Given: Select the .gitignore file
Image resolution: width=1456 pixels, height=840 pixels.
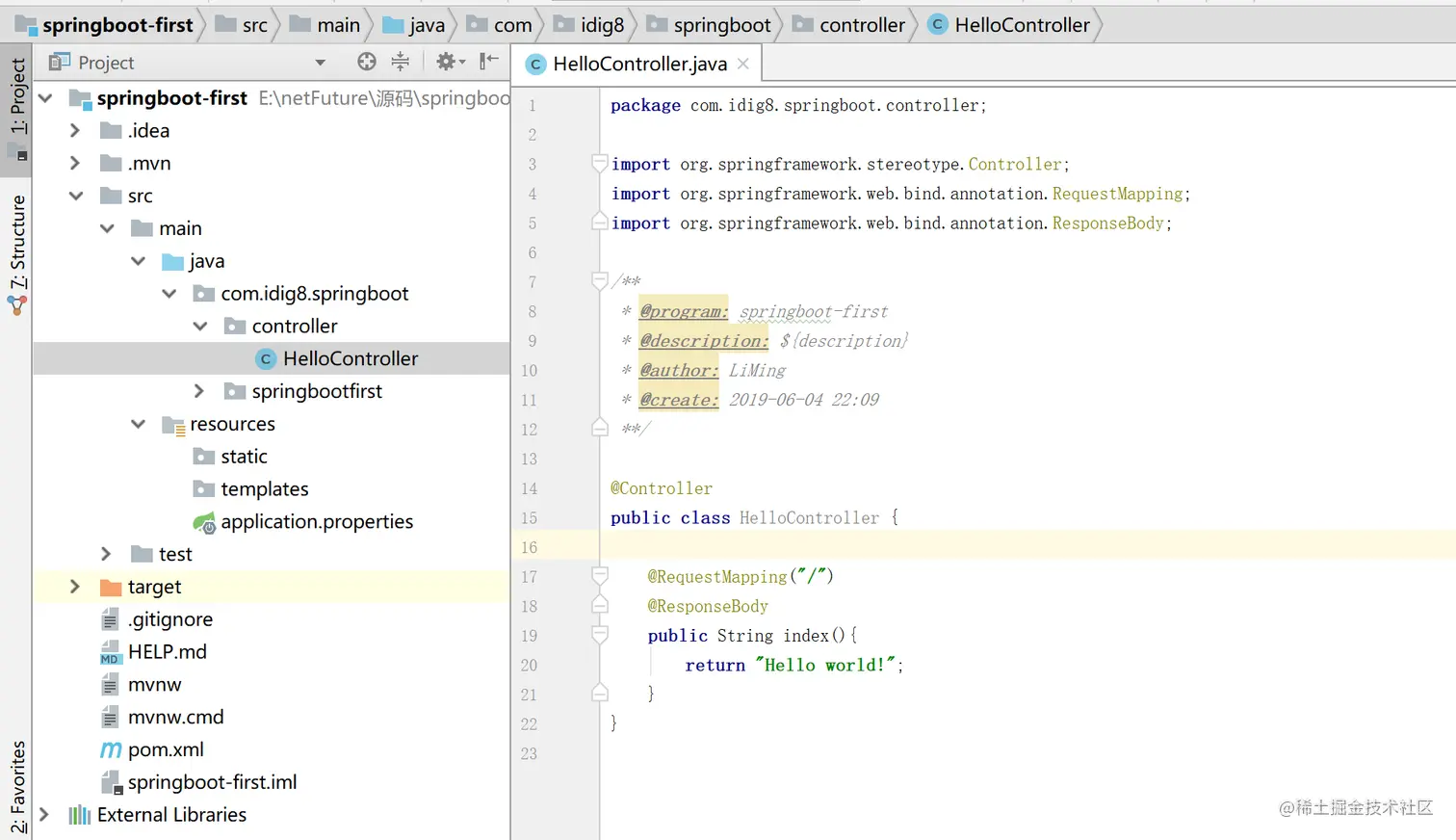Looking at the screenshot, I should click(x=156, y=619).
